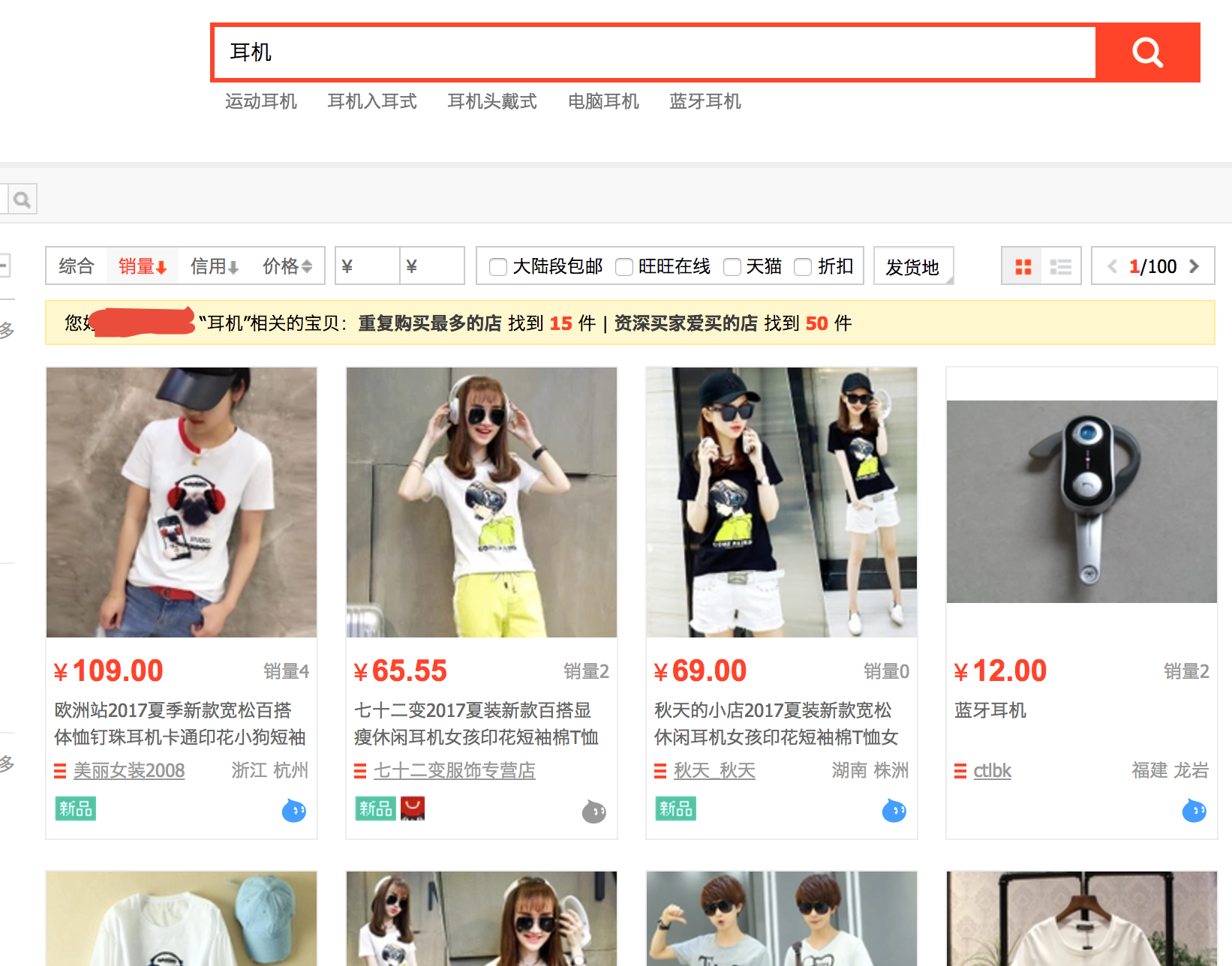Go to next results page arrow
The width and height of the screenshot is (1232, 966).
coord(1194,266)
